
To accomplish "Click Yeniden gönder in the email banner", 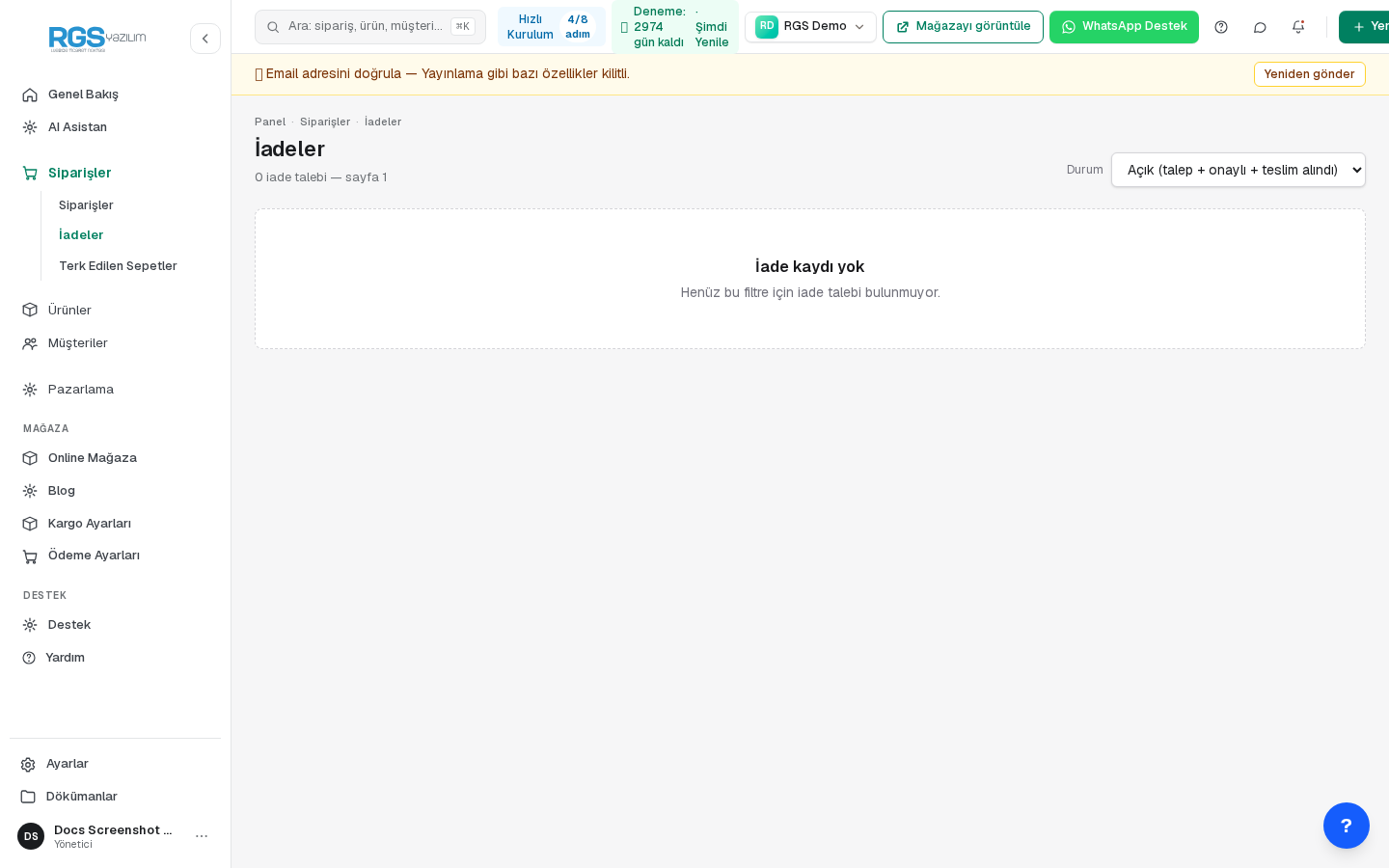I will [1310, 74].
